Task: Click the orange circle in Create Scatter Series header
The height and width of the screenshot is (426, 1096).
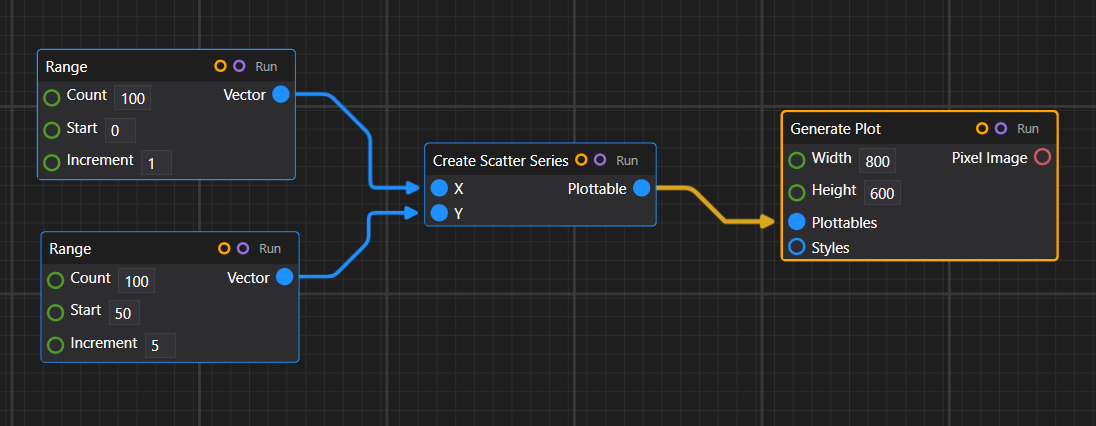Action: click(581, 160)
